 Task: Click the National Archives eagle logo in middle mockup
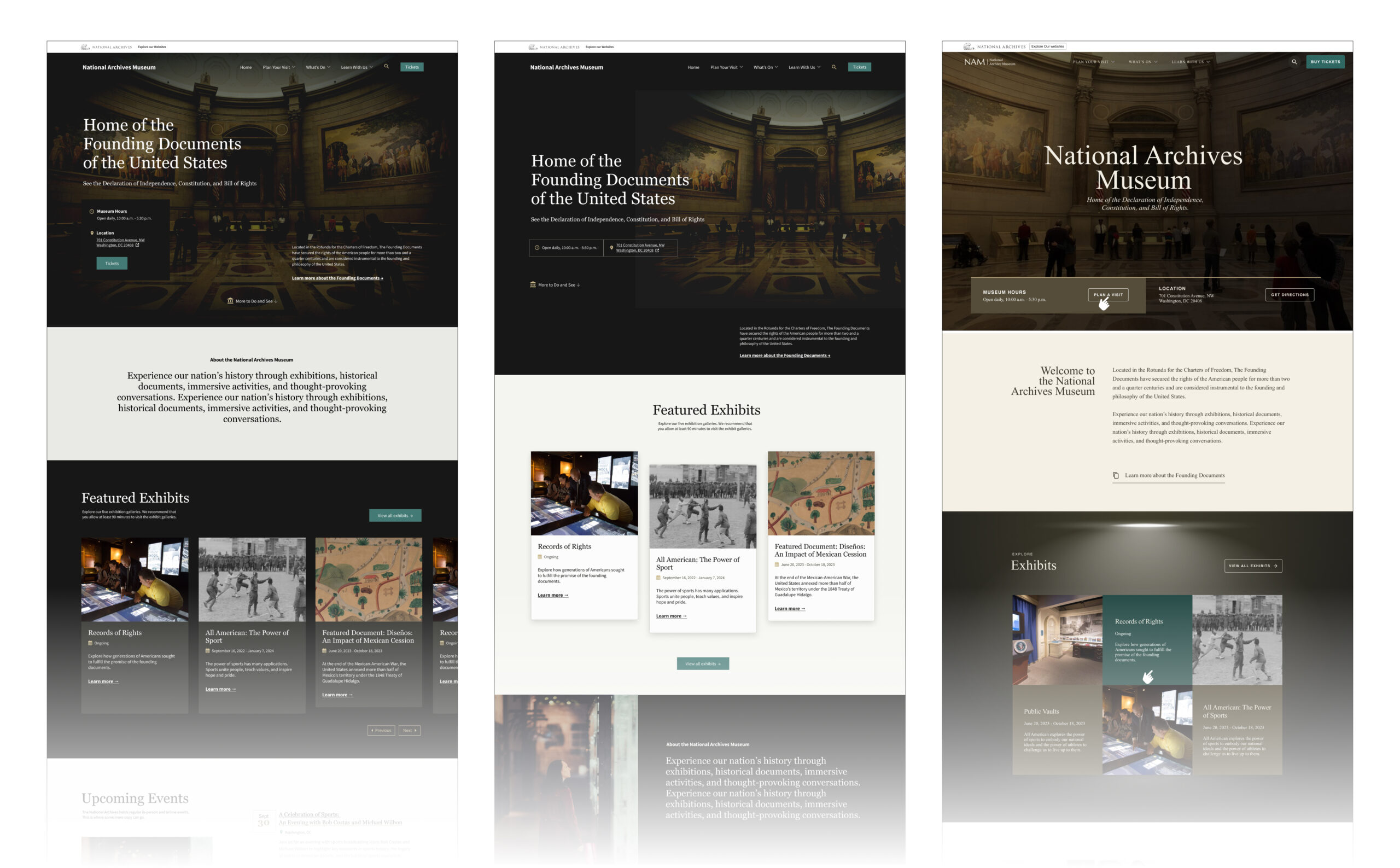pyautogui.click(x=533, y=47)
